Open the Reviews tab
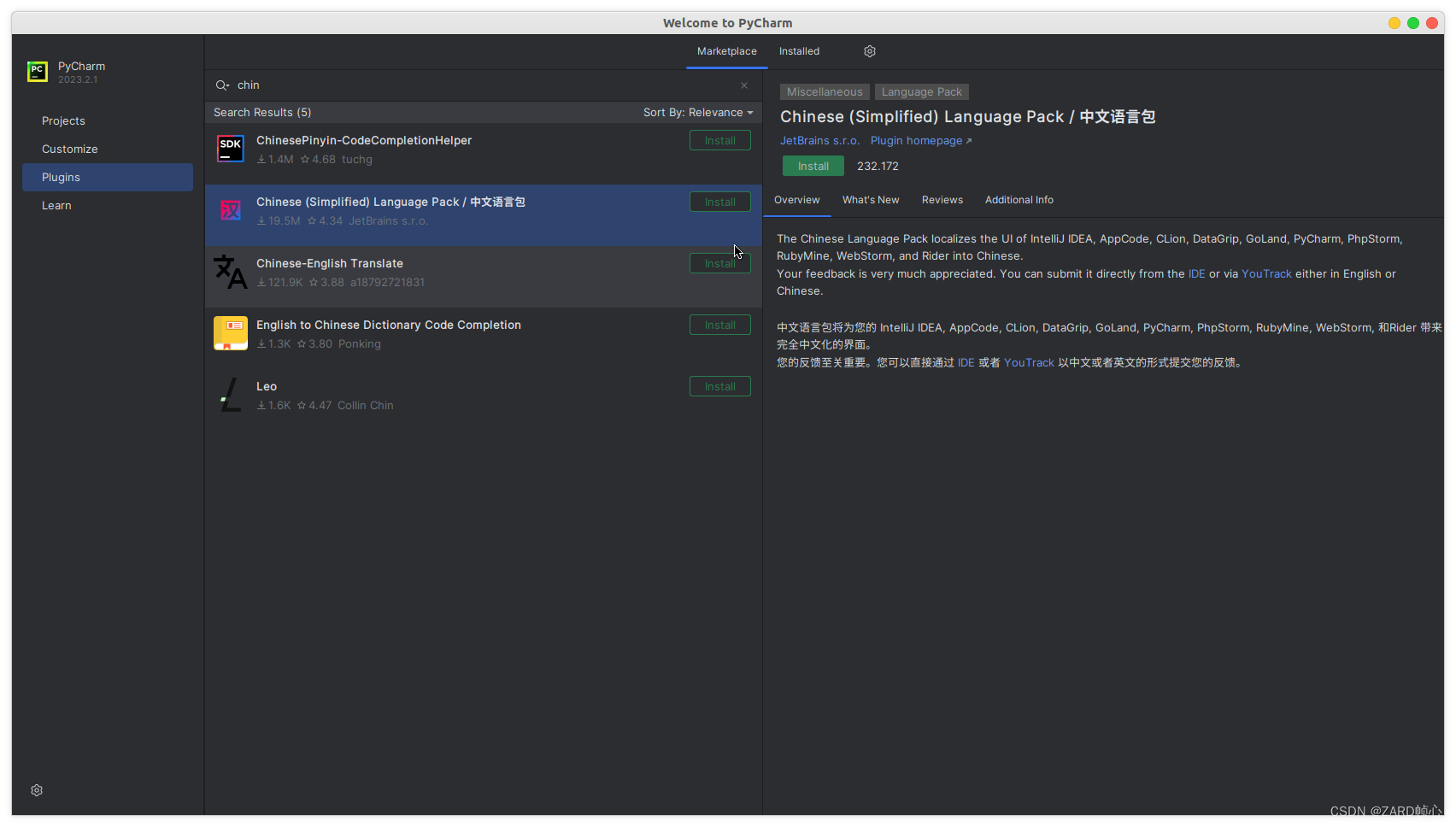1456x827 pixels. point(942,200)
